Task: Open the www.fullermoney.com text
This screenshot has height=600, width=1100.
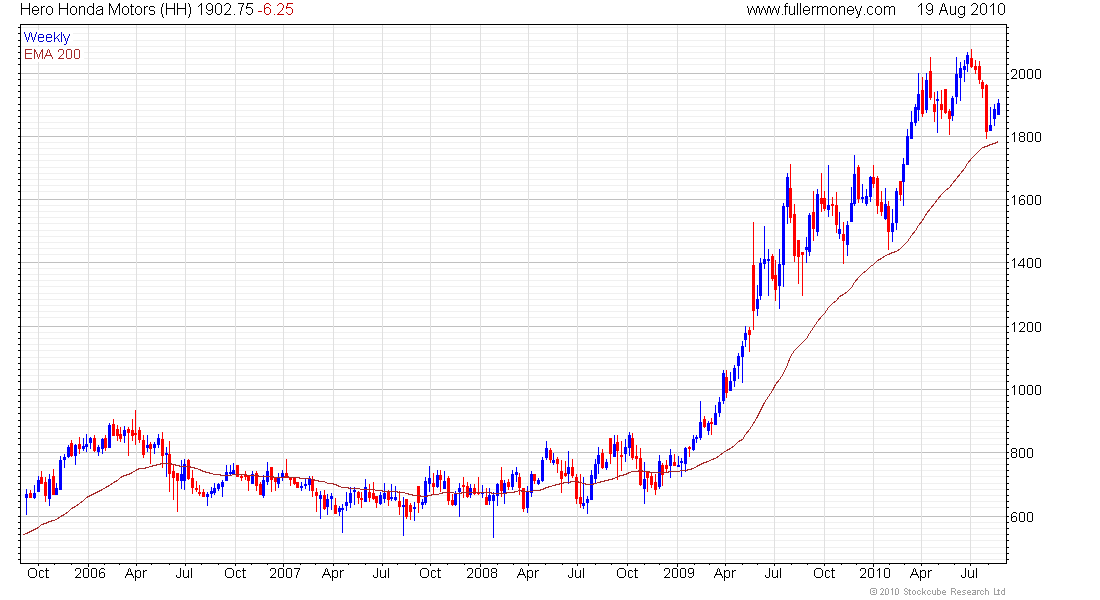Action: tap(821, 10)
